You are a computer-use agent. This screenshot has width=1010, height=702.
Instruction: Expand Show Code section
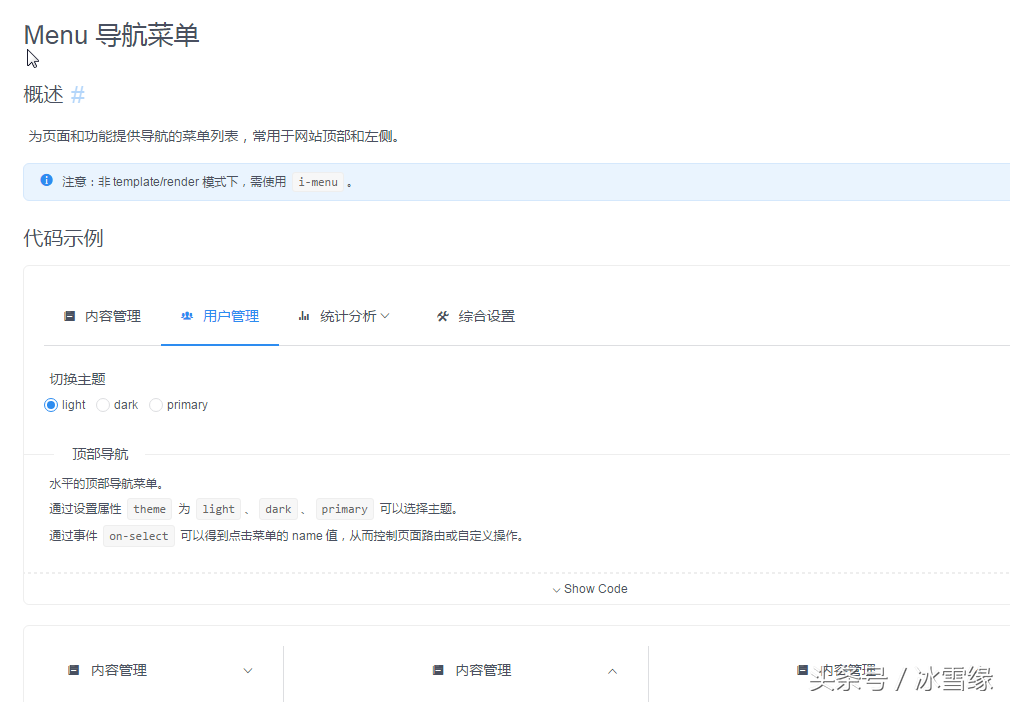pos(589,589)
